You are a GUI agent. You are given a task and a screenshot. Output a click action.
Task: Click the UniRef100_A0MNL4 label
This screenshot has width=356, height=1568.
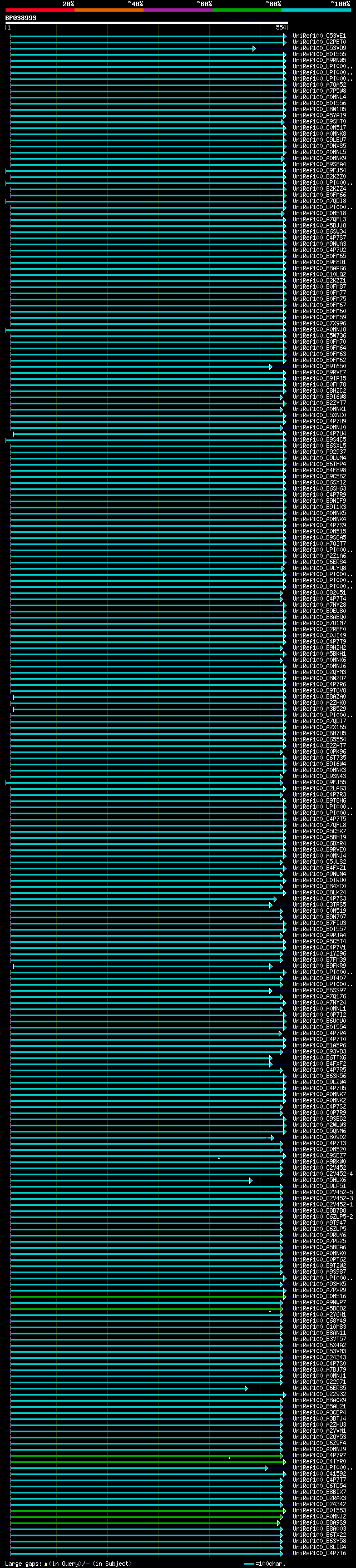(x=319, y=97)
